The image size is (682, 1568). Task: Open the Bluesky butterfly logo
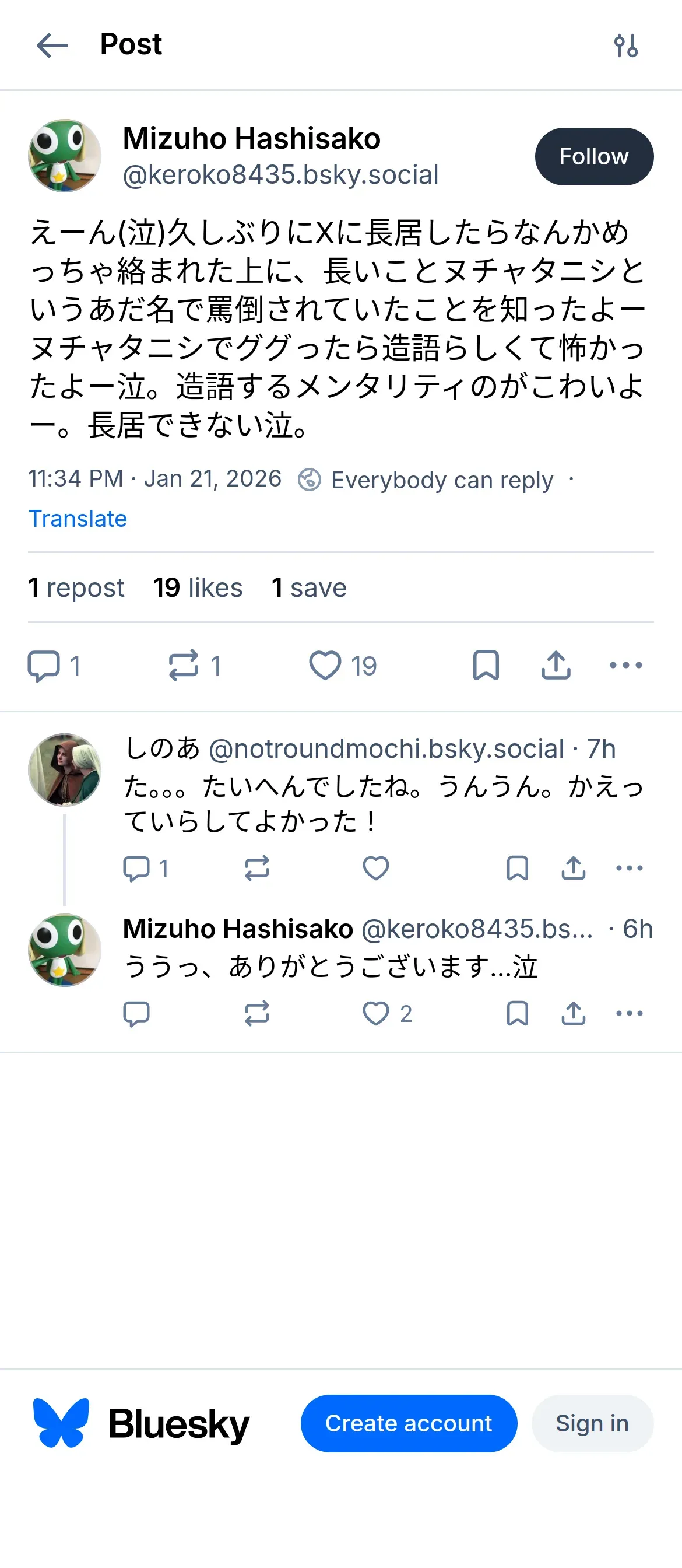61,1423
